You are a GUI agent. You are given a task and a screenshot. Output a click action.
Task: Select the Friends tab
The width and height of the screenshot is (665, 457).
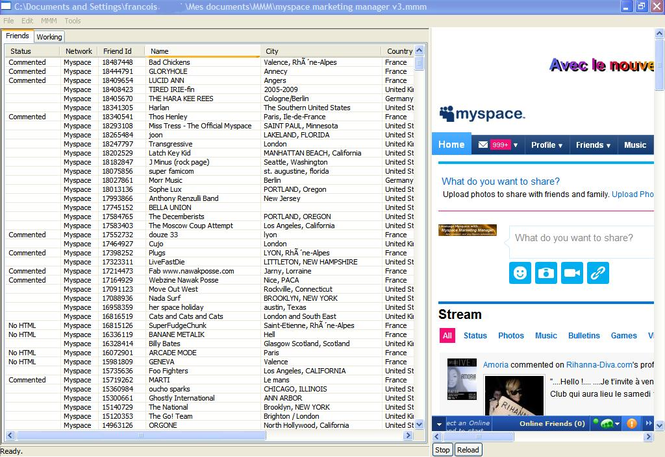pos(17,36)
